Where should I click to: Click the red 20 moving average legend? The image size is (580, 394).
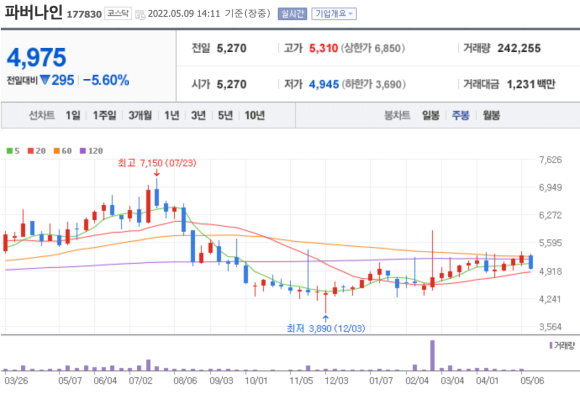click(37, 151)
